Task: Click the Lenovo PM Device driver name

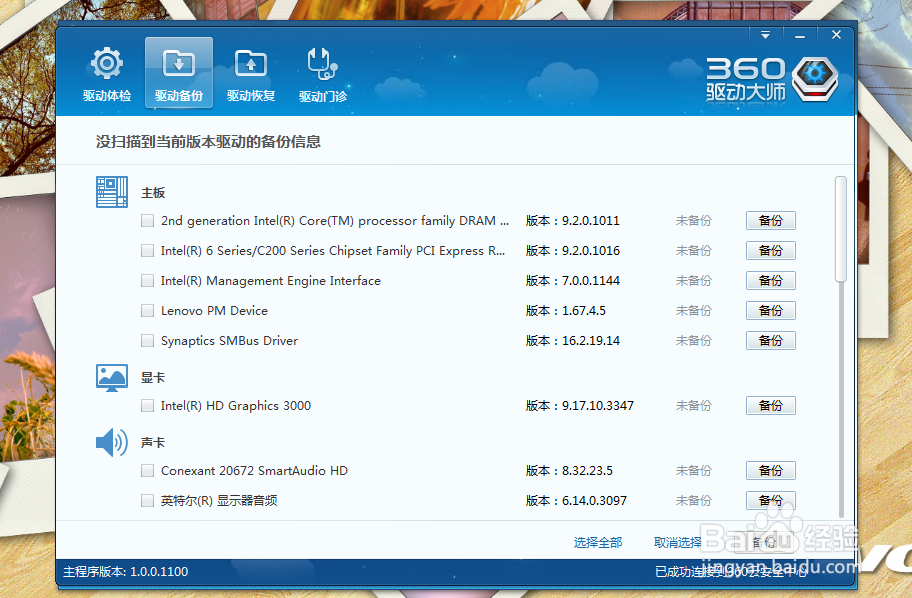Action: click(215, 311)
